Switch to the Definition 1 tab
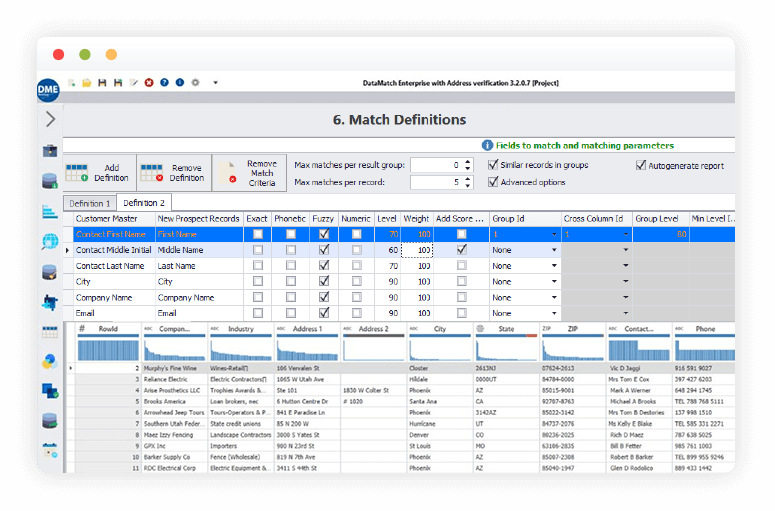Screen dimensions: 775x511 click(x=89, y=203)
